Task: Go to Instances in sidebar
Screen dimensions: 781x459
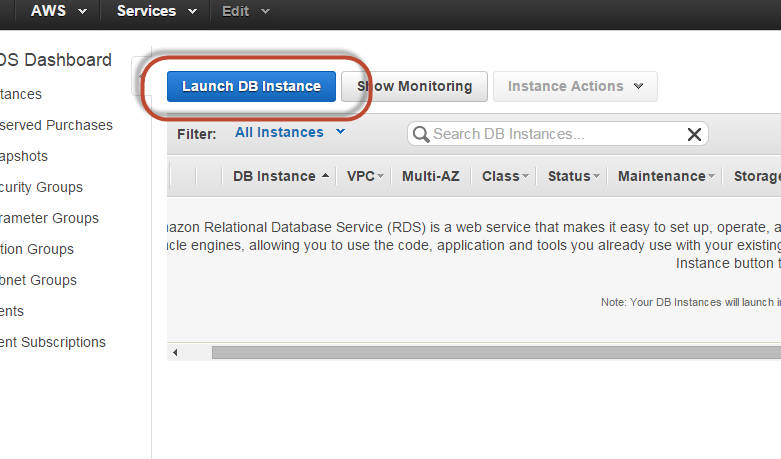Action: click(21, 94)
